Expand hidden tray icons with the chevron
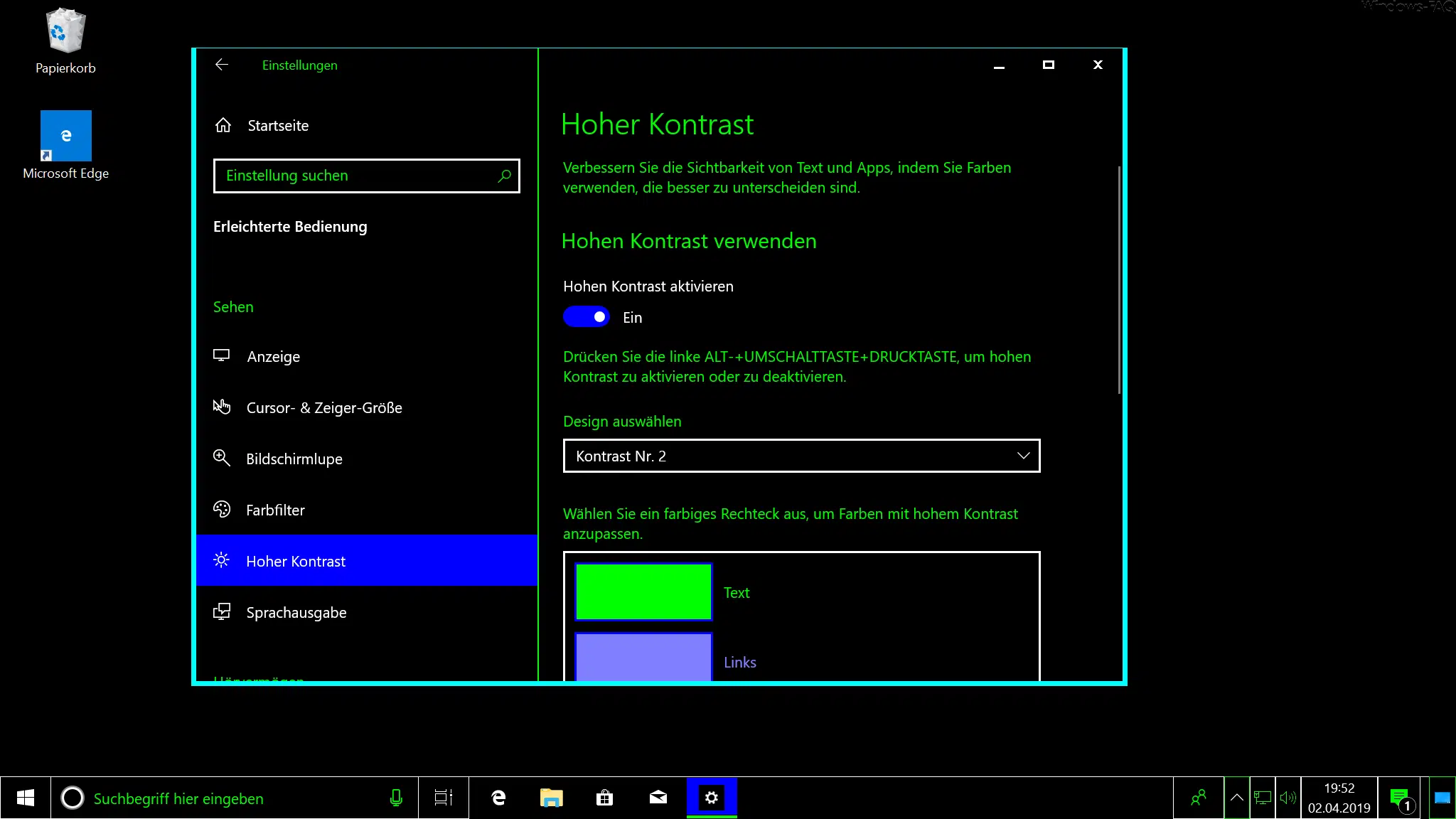The width and height of the screenshot is (1456, 819). 1237,798
